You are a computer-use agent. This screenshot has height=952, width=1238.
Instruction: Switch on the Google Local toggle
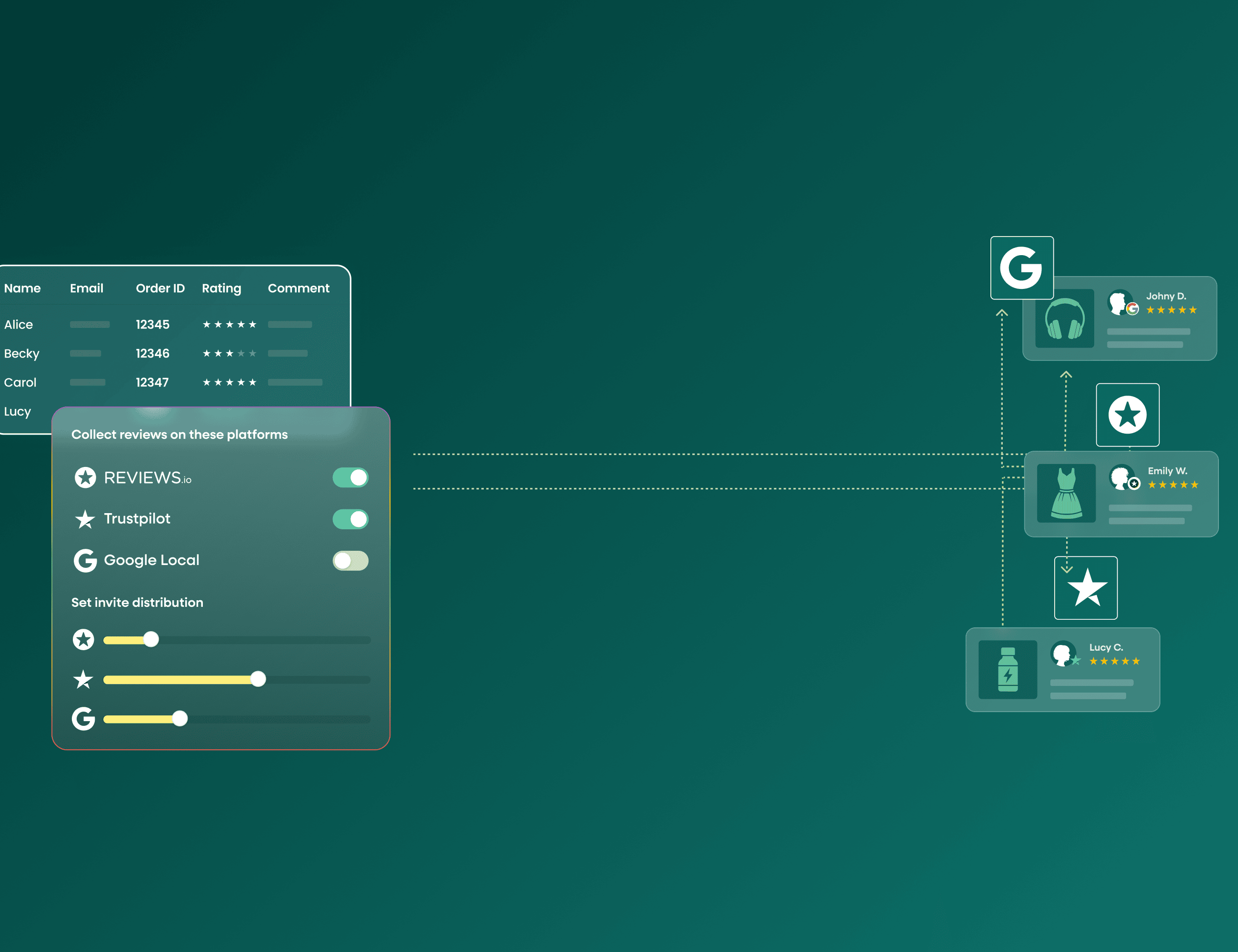click(x=350, y=560)
